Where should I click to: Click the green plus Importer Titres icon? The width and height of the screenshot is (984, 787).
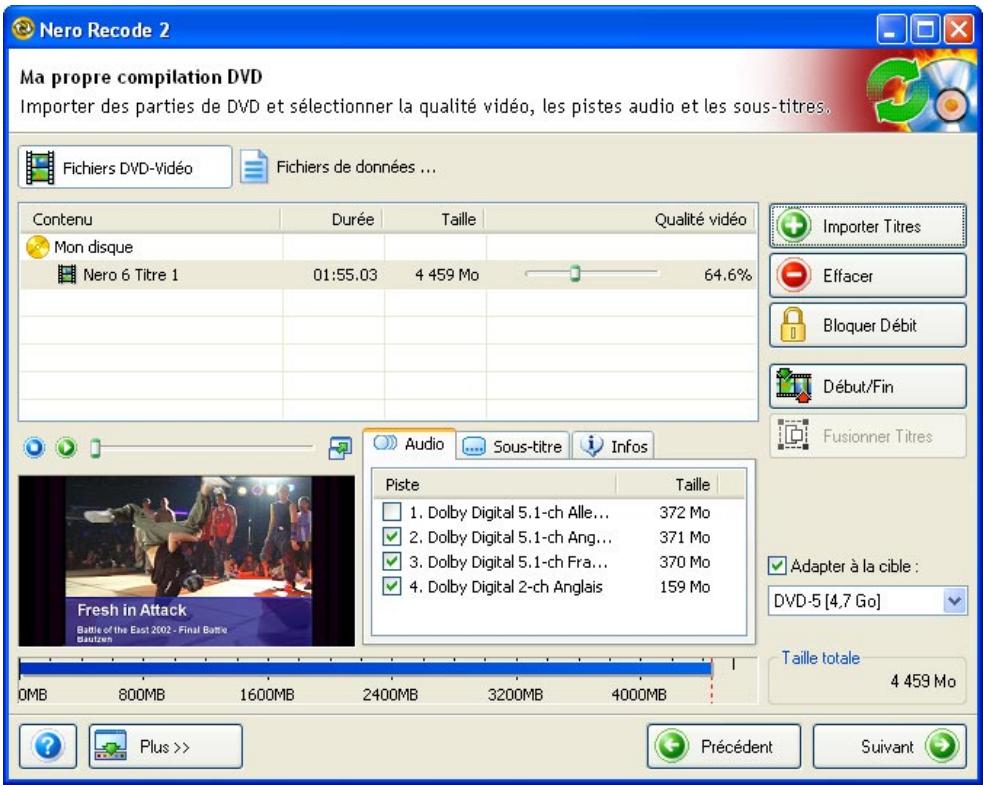point(794,225)
